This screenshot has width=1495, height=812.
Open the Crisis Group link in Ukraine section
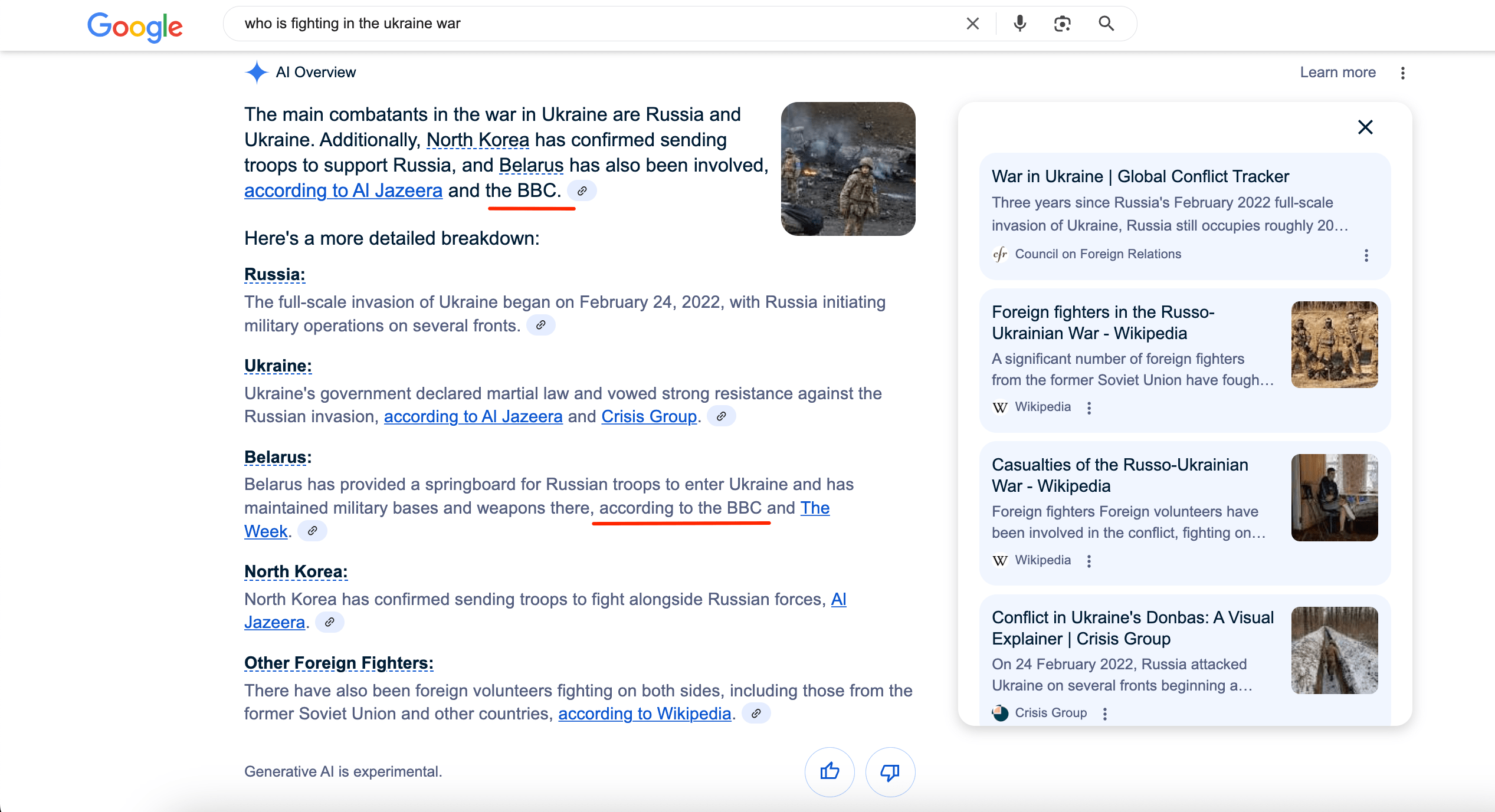(649, 416)
